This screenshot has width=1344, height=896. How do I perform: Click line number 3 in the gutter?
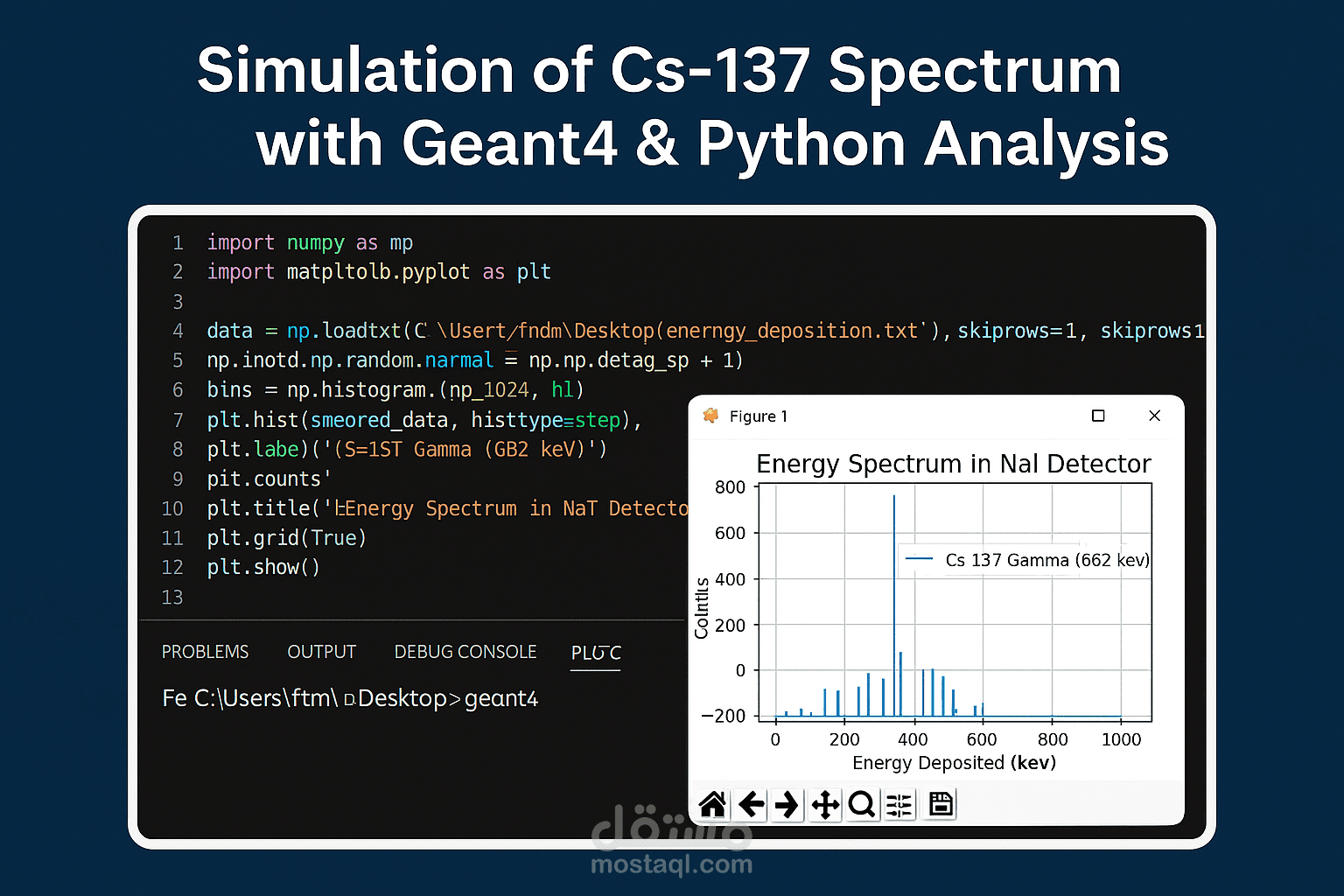(178, 302)
